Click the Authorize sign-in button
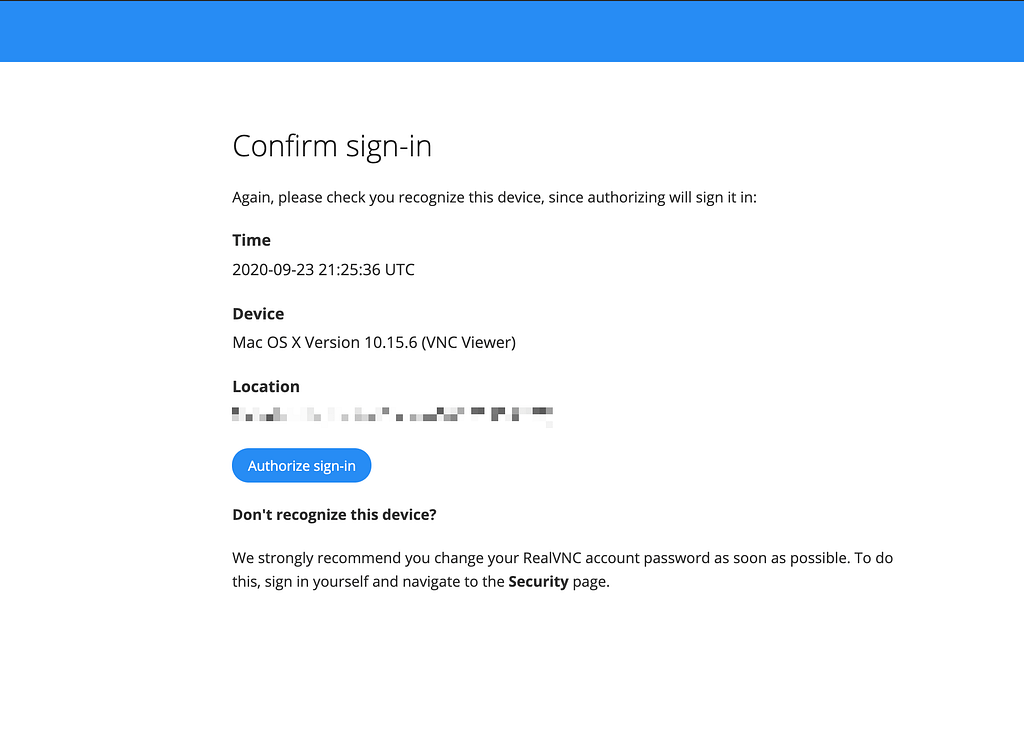Screen dimensions: 1024x747 click(x=301, y=466)
